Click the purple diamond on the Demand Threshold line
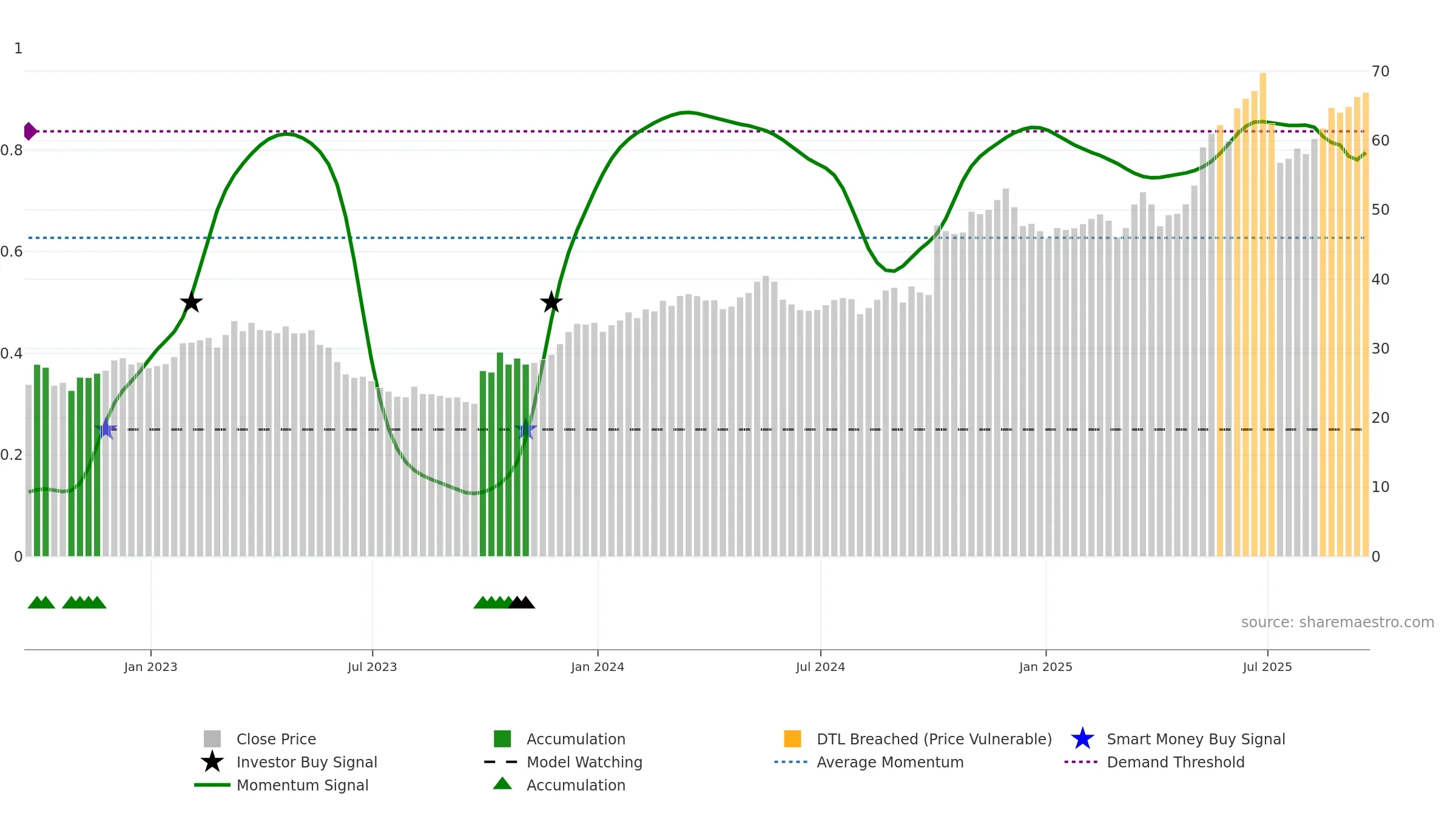 tap(30, 131)
